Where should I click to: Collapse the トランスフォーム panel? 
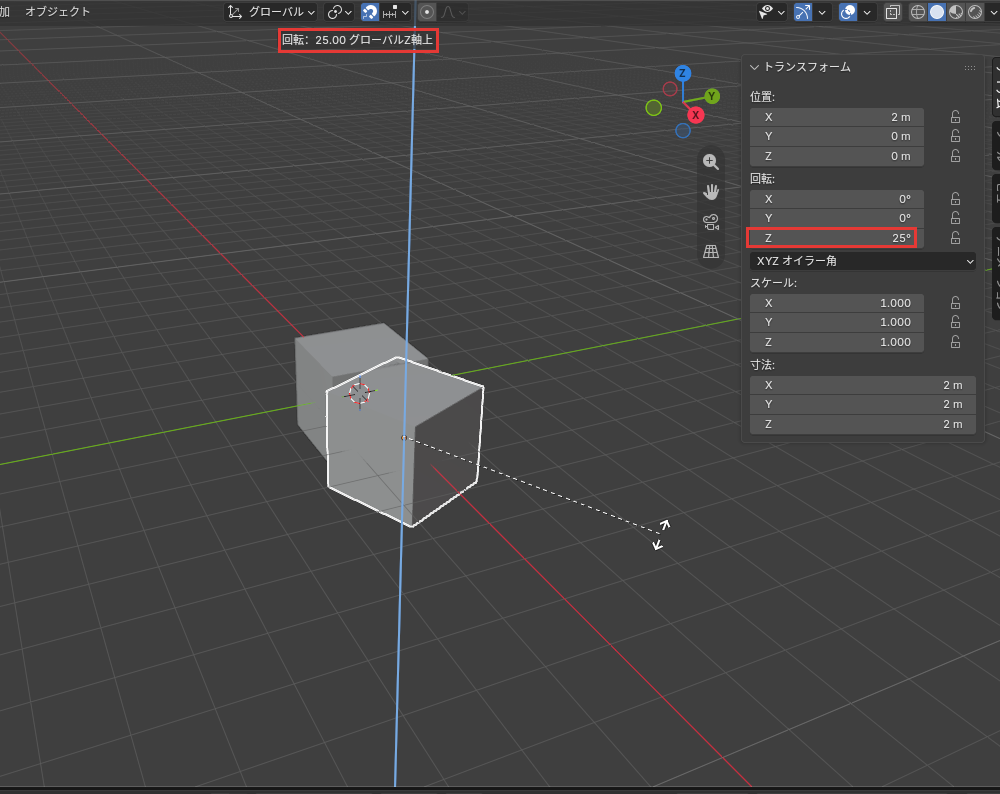754,67
